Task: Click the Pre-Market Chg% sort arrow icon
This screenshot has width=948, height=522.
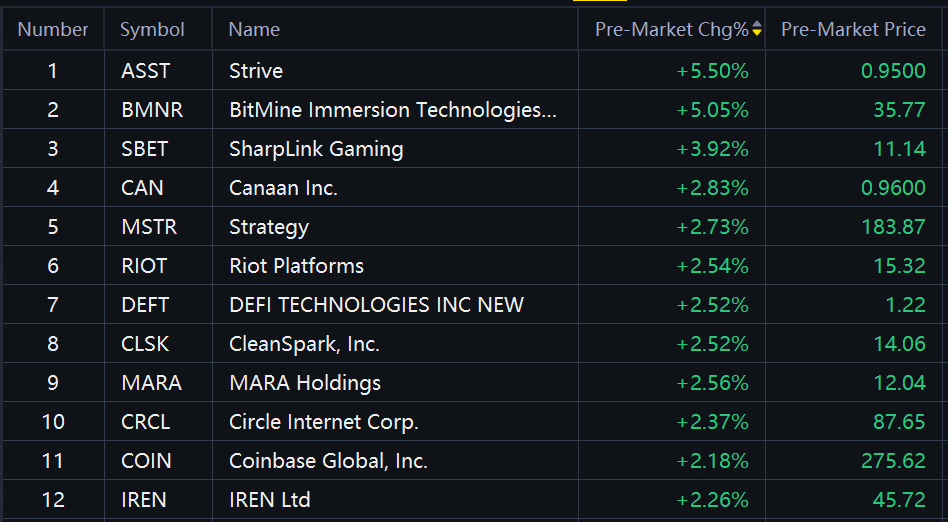Action: 757,30
